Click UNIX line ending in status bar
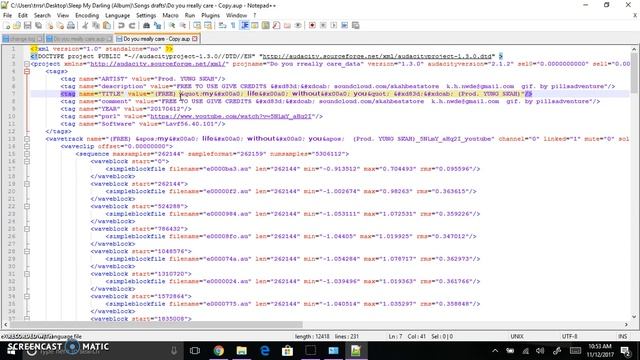This screenshot has width=640, height=360. pos(517,336)
